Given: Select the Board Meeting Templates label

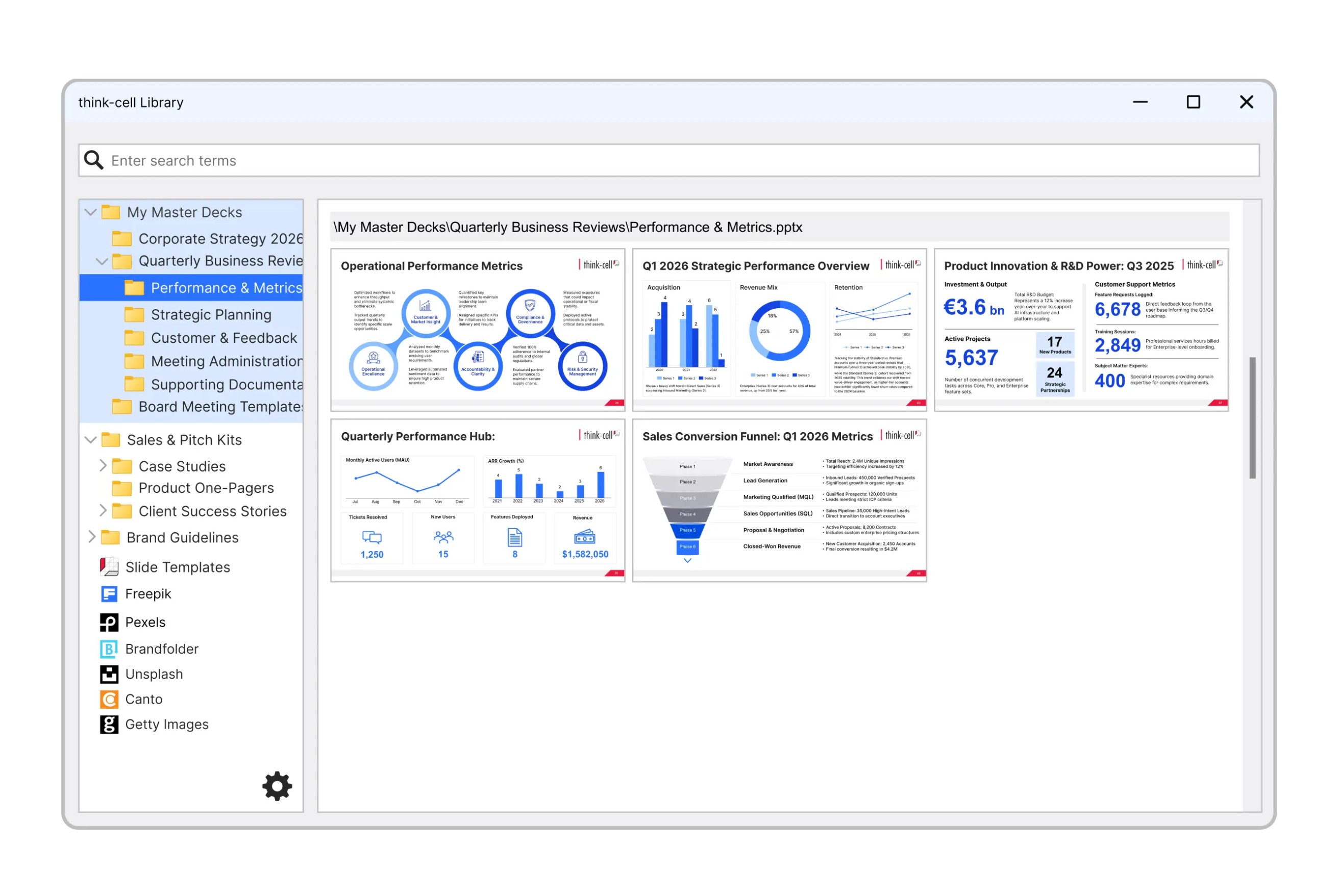Looking at the screenshot, I should coord(220,406).
